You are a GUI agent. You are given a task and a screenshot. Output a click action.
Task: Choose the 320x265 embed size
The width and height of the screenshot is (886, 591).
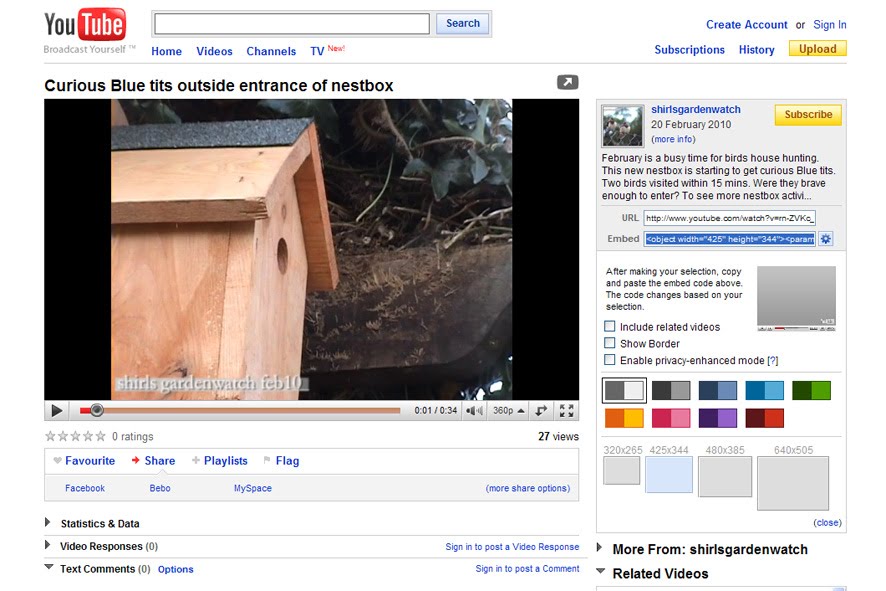coord(622,471)
